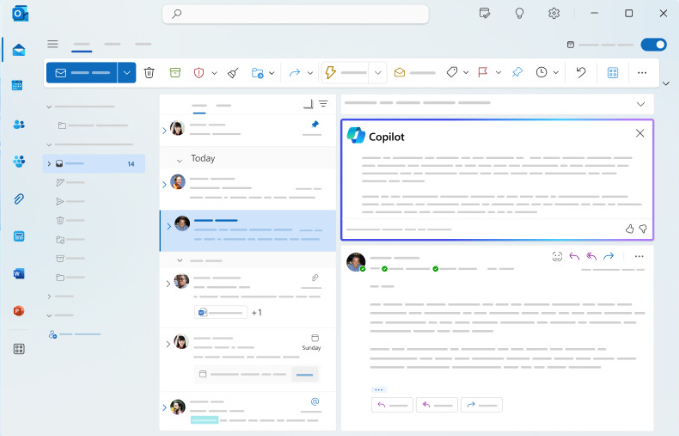Open the To Do app in sidebar
Image resolution: width=679 pixels, height=436 pixels.
click(x=19, y=236)
